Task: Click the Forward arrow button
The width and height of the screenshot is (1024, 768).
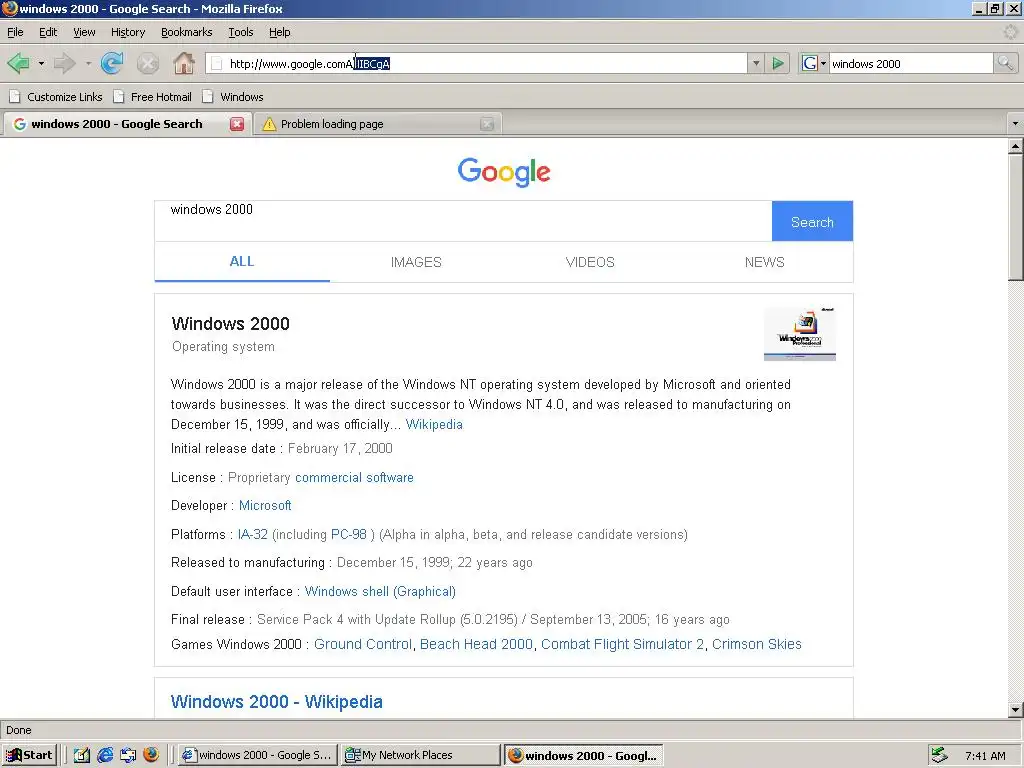Action: pos(65,63)
